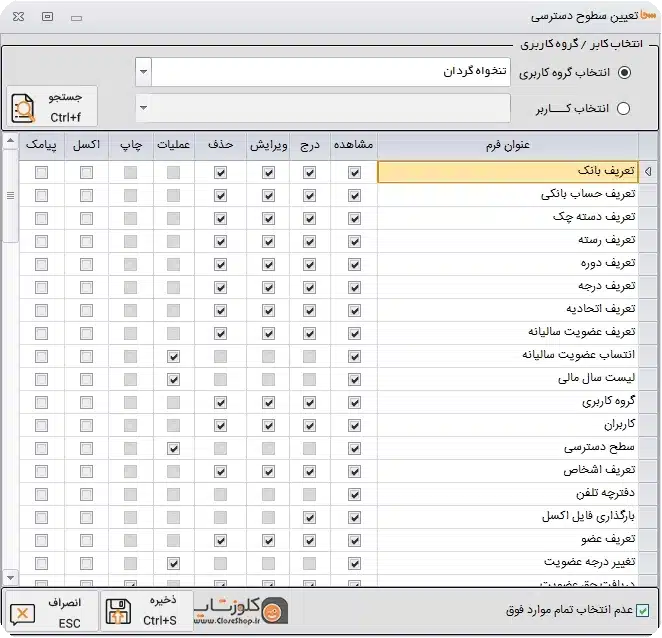Click scrollbar up arrow in grid
Screen dimensions: 662x638
(x=11, y=141)
